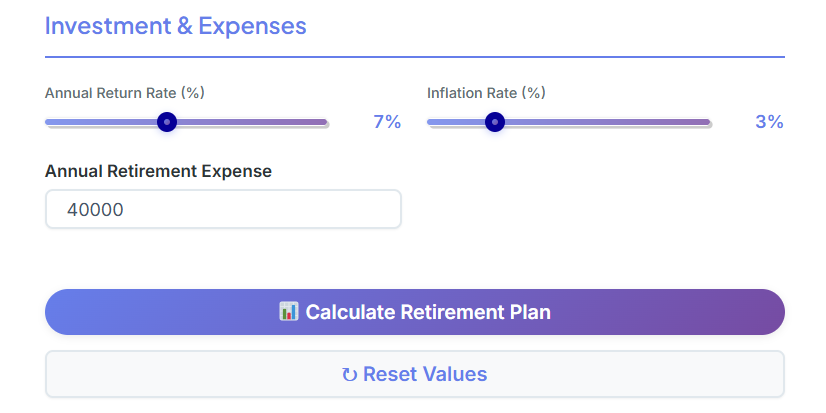Click the right end of Annual Return Rate track
The height and width of the screenshot is (413, 826).
(325, 122)
